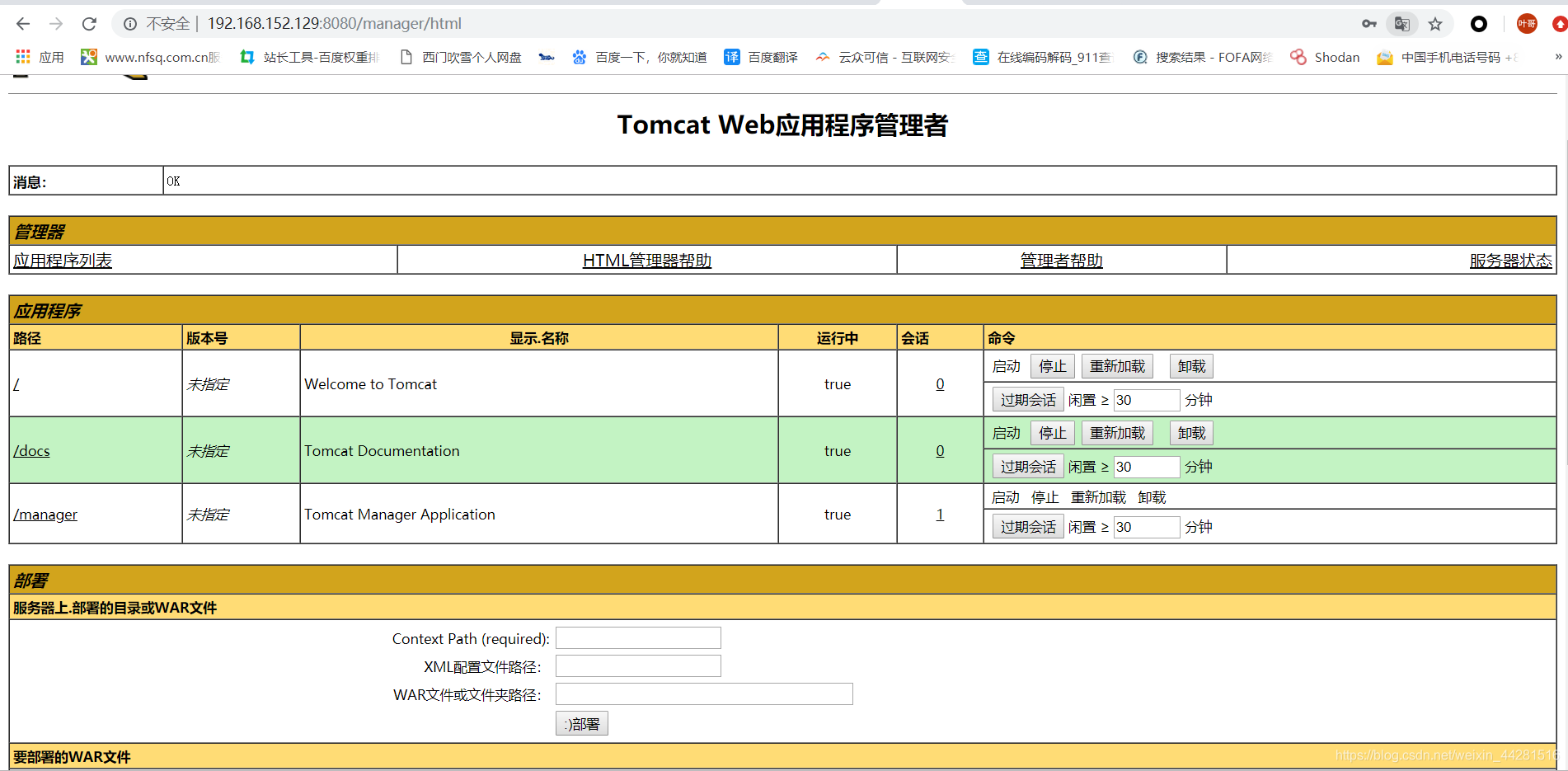The image size is (1568, 771).
Task: Open the session count for Tomcat Manager Application
Action: [940, 515]
